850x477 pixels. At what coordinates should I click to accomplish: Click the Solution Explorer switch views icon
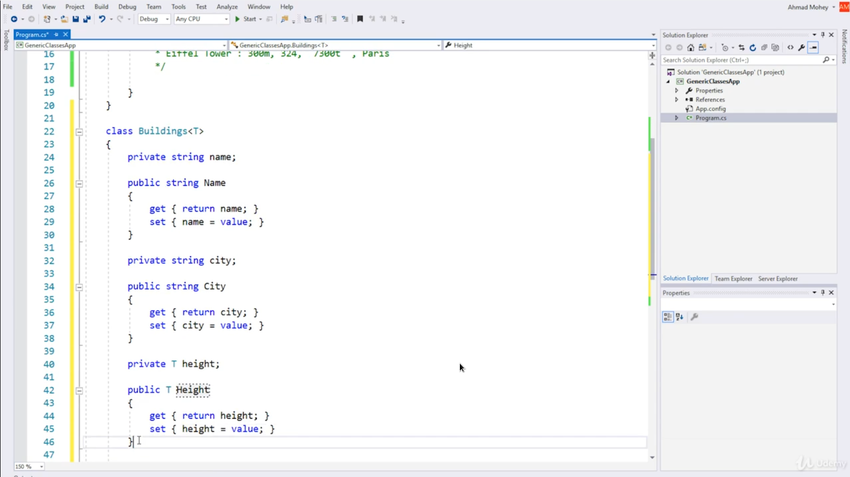(x=703, y=48)
